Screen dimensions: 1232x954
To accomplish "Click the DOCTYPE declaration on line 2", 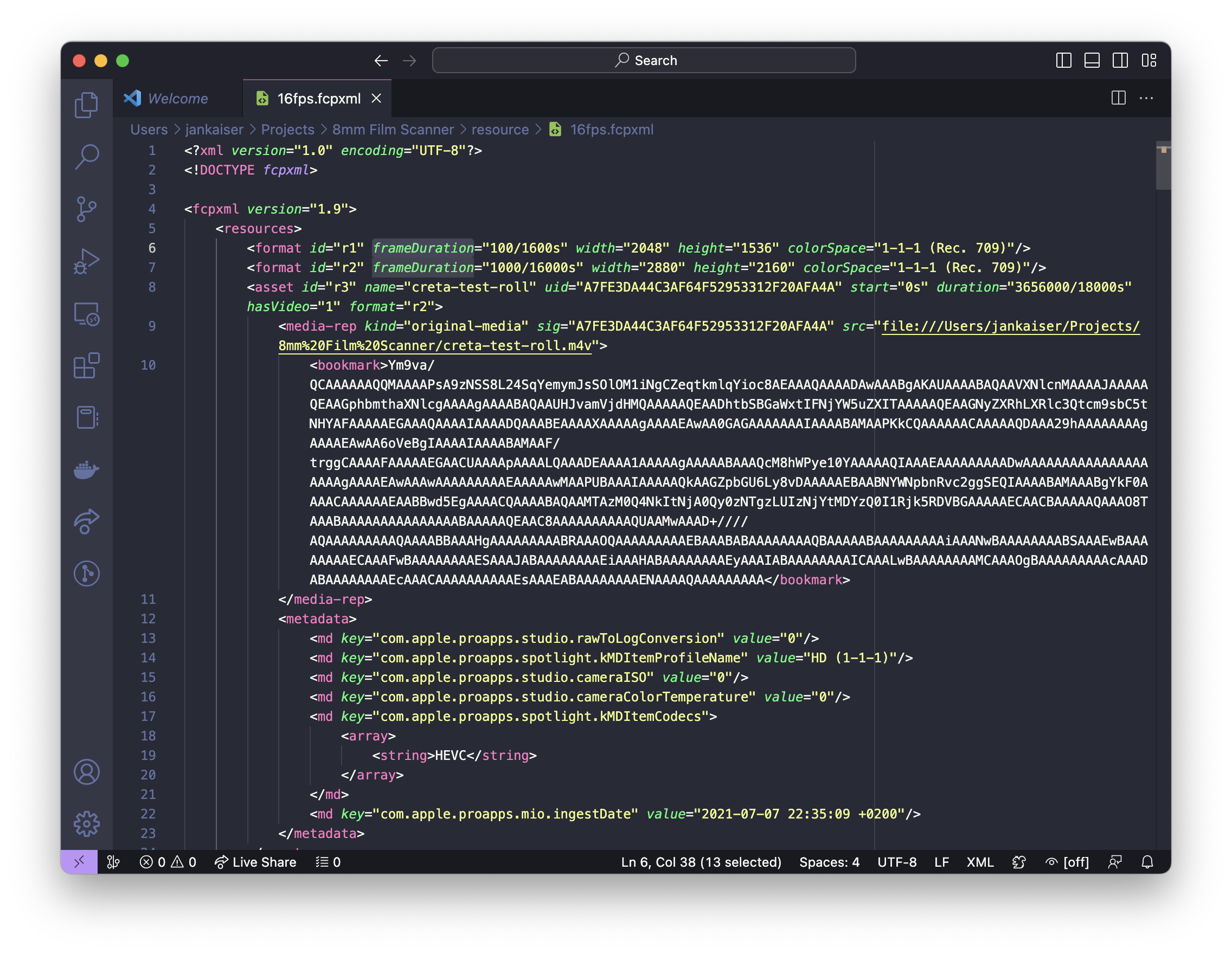I will (251, 170).
